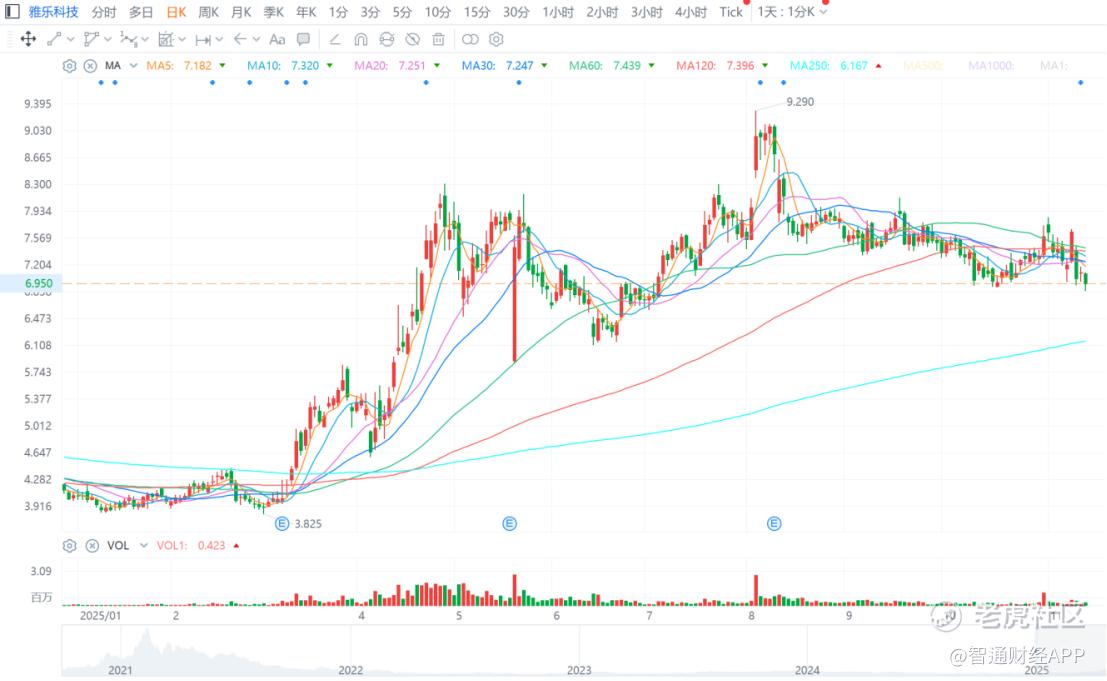The height and width of the screenshot is (681, 1107).
Task: Select the trend line drawing tool
Action: [54, 40]
